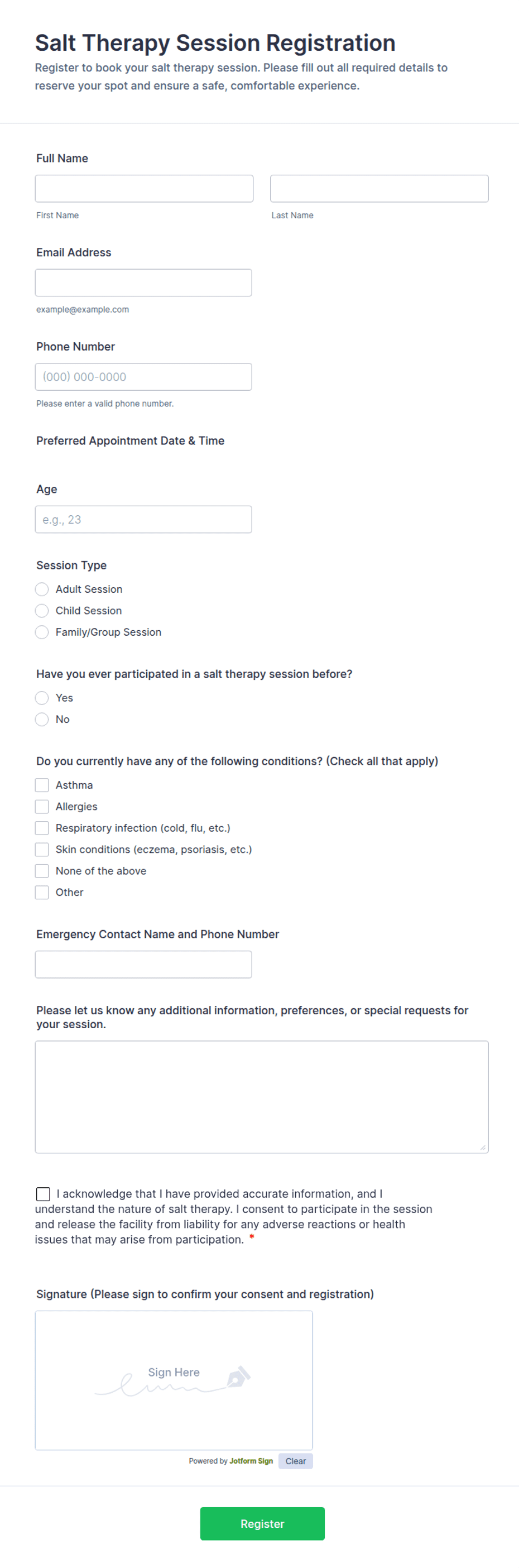Tick the Other condition checkbox

[x=42, y=892]
